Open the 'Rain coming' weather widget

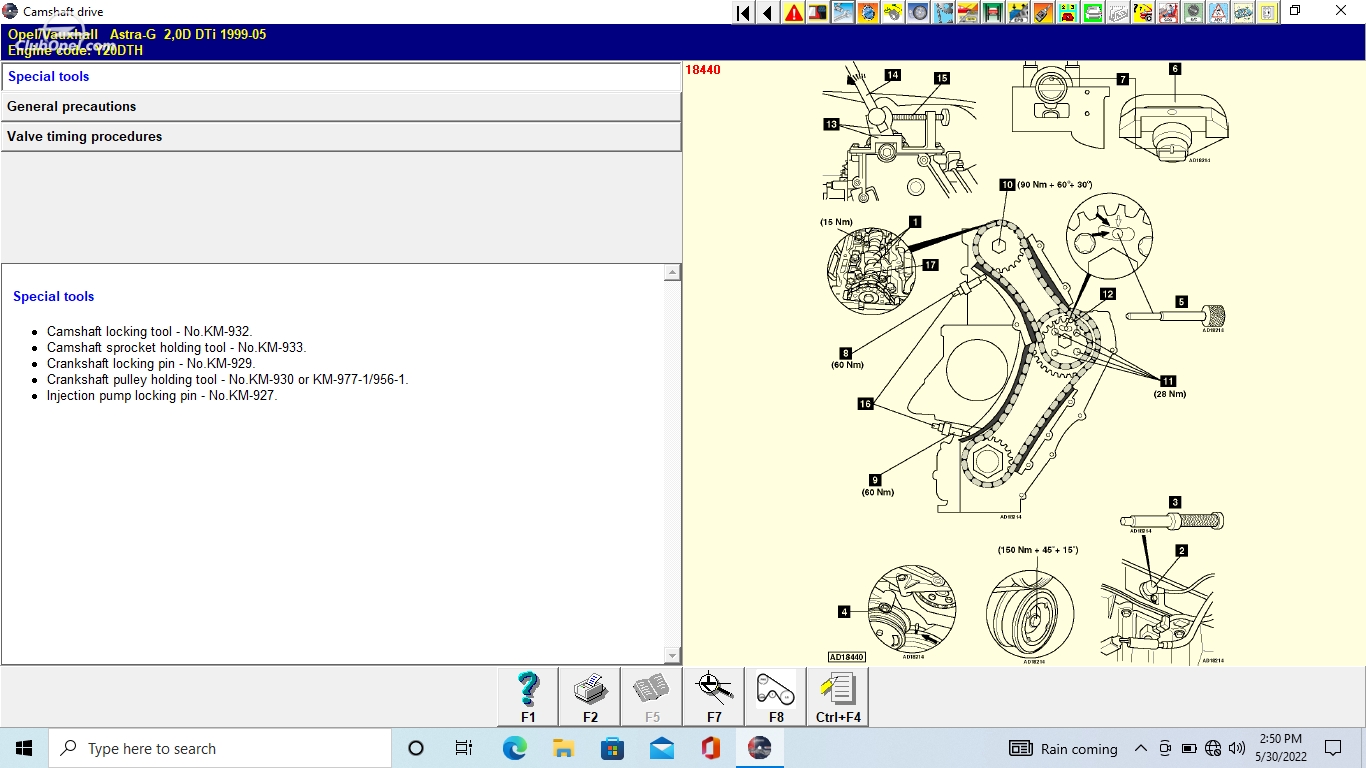[1063, 748]
